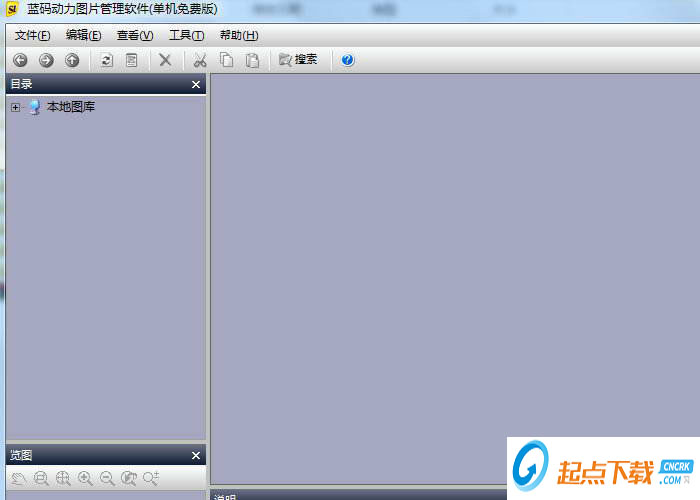This screenshot has height=500, width=700.
Task: Close the 目录 panel
Action: [x=196, y=84]
